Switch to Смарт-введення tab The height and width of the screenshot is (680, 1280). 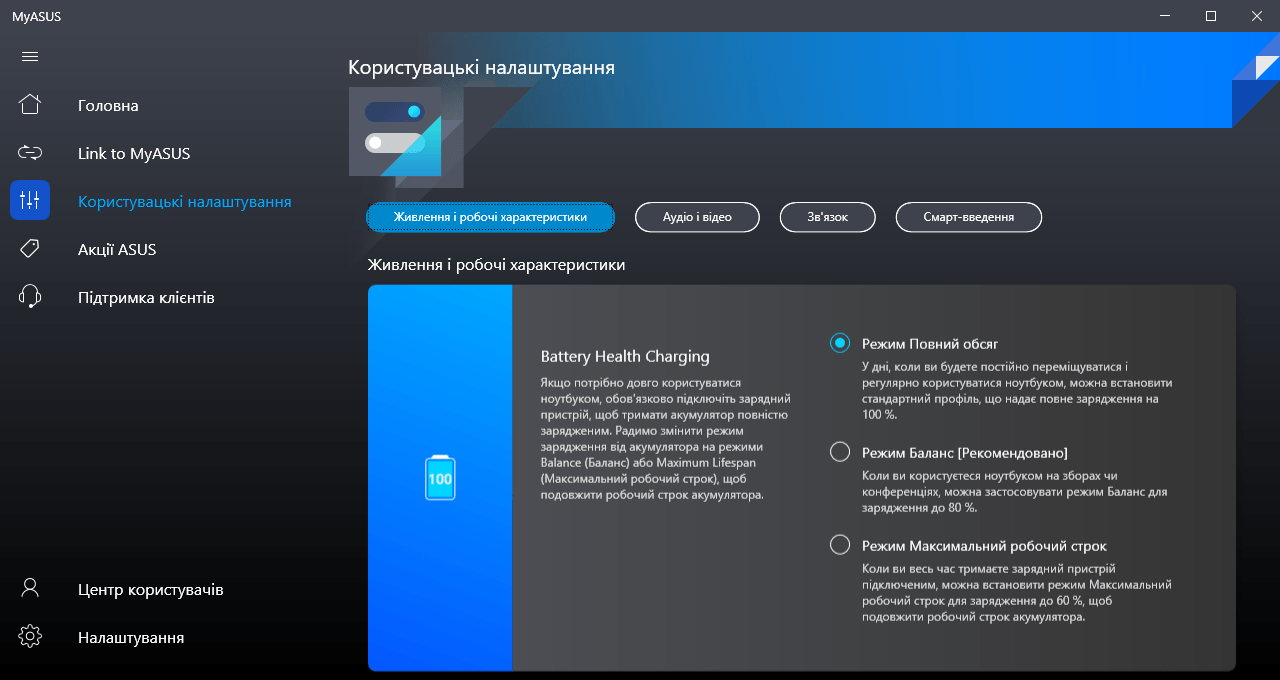click(x=969, y=217)
